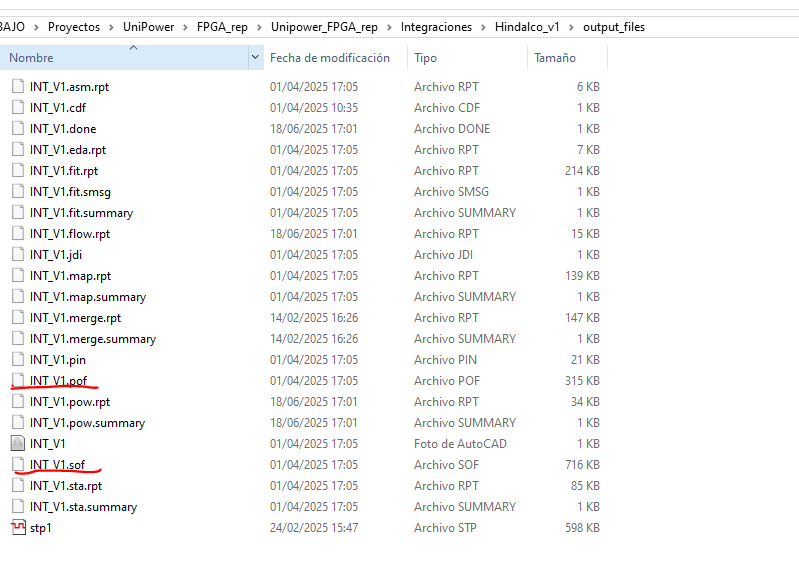
Task: Click the INT_V1.merge.summary file icon
Action: pyautogui.click(x=18, y=338)
